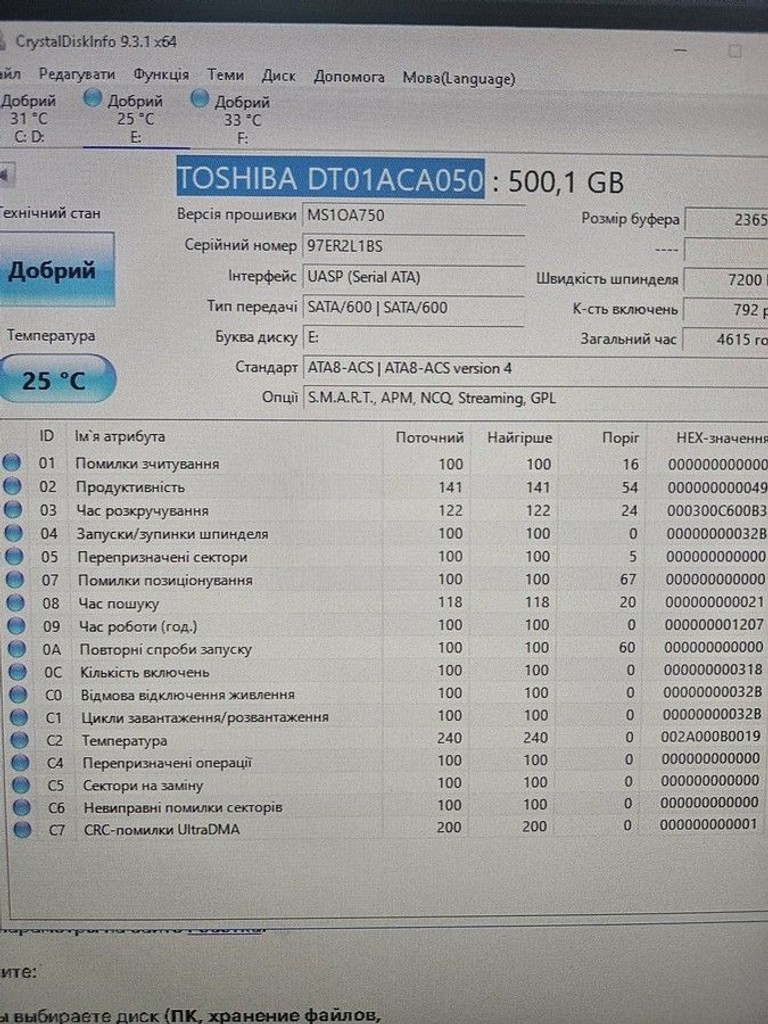Click the status icon for attribute 0A
The height and width of the screenshot is (1024, 768).
(x=17, y=648)
